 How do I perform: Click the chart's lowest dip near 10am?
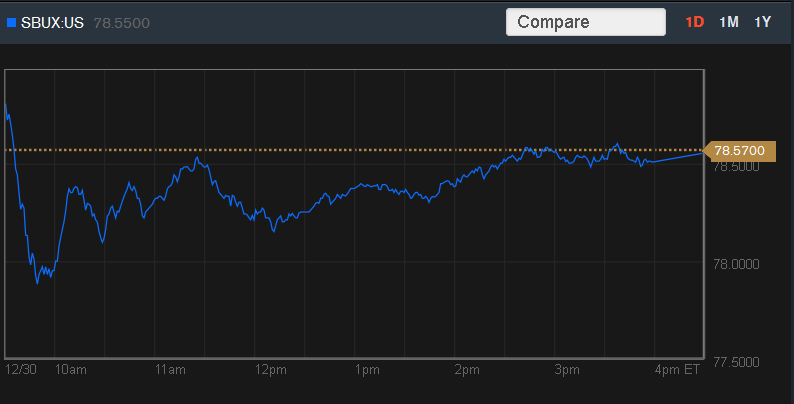[38, 282]
